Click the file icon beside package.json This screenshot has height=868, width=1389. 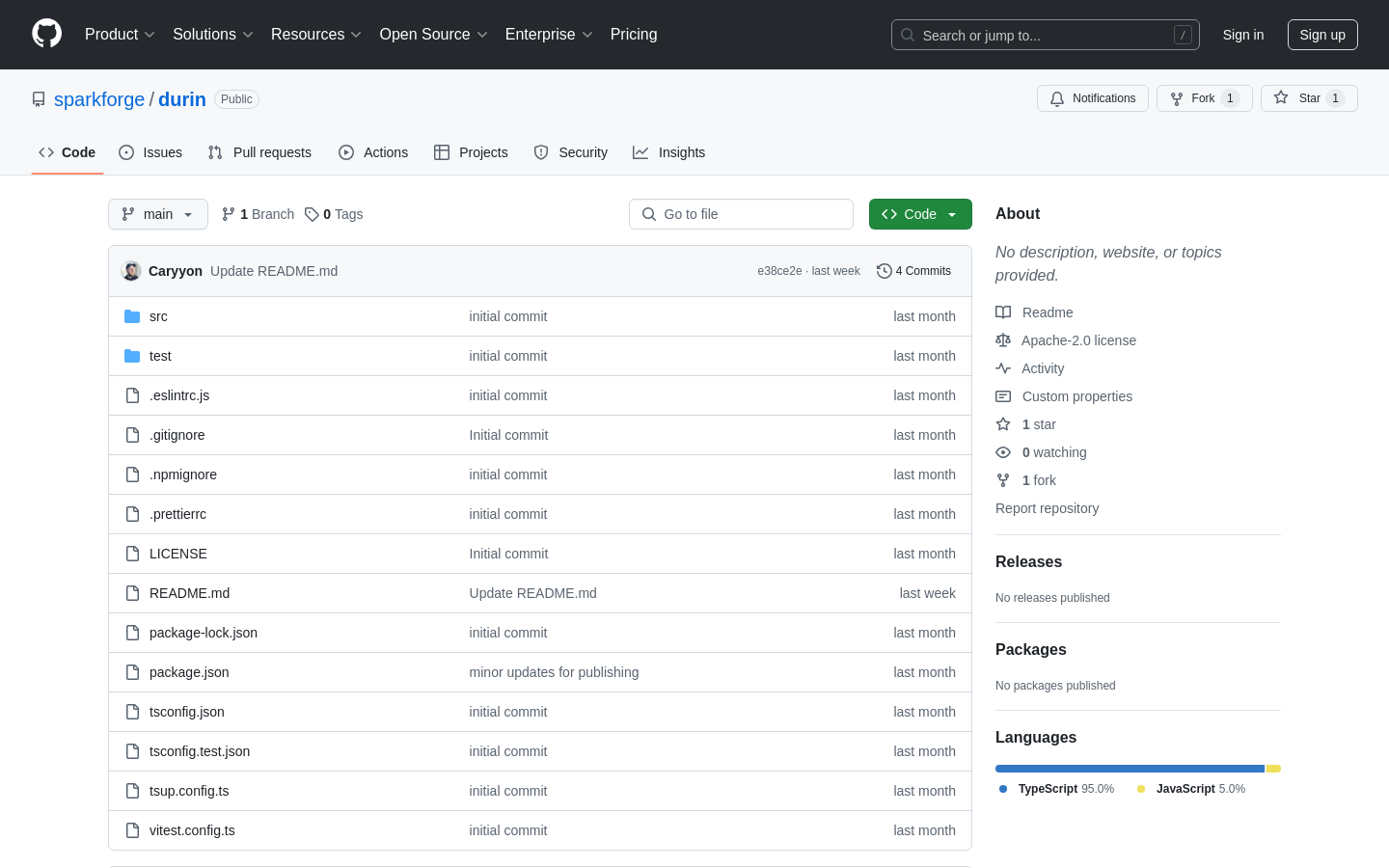[132, 672]
